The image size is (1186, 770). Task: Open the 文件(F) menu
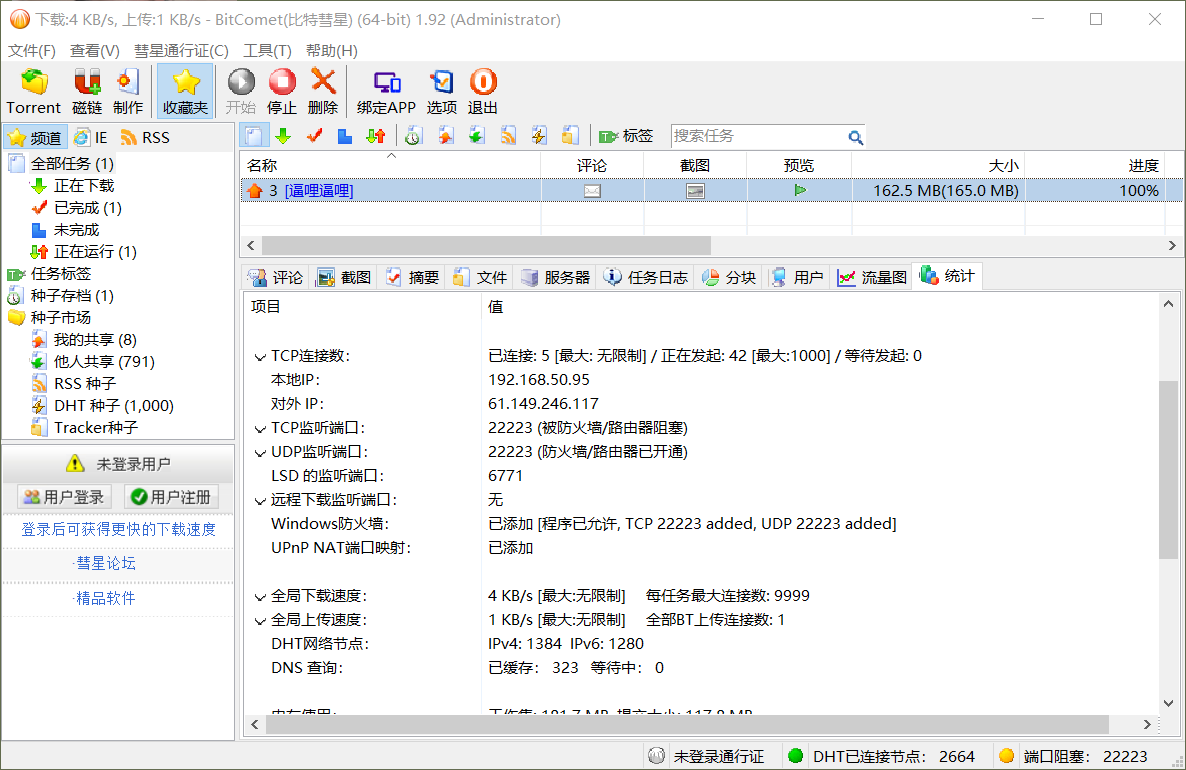pos(32,51)
